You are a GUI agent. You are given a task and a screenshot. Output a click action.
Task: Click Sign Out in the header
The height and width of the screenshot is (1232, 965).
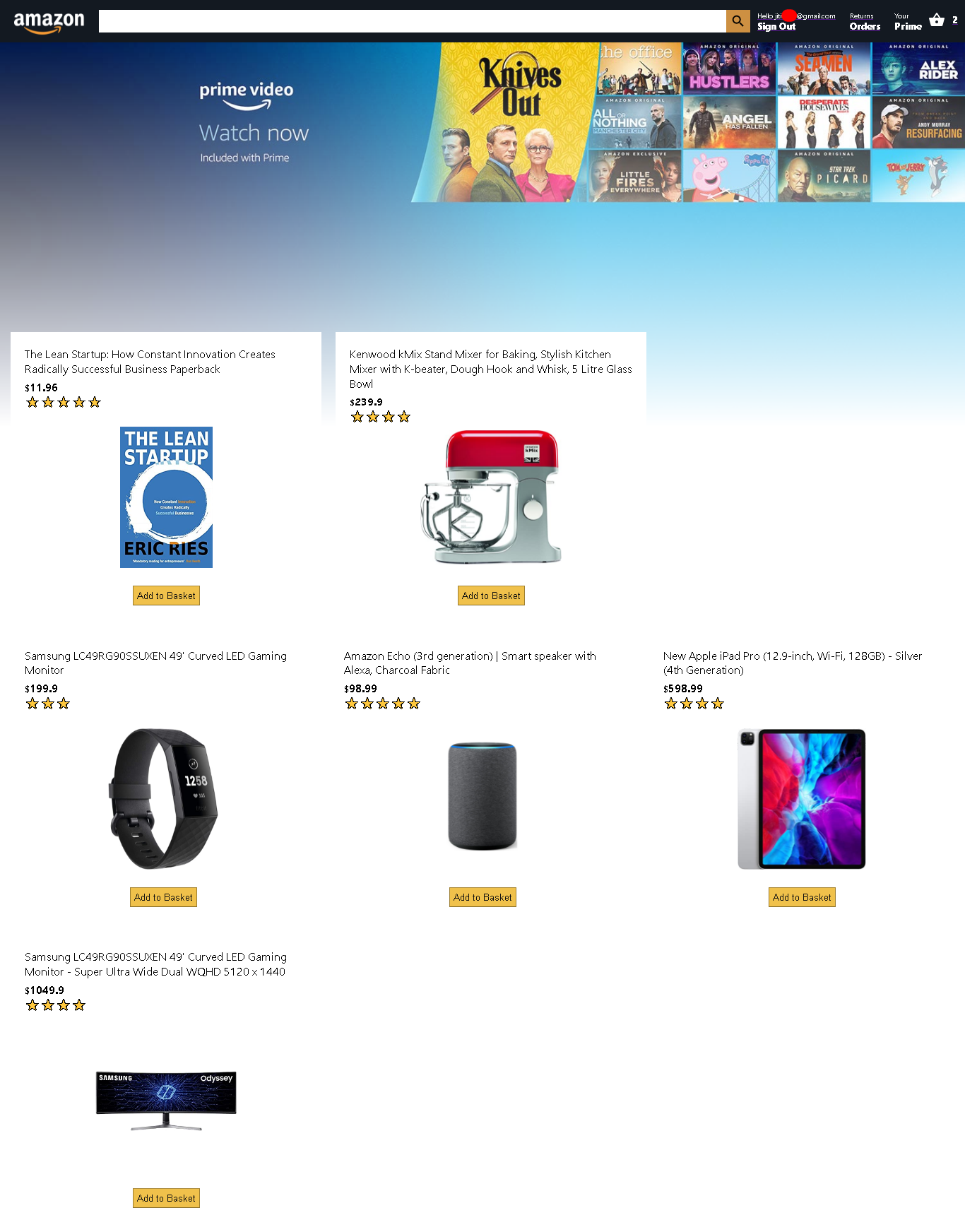[x=776, y=26]
